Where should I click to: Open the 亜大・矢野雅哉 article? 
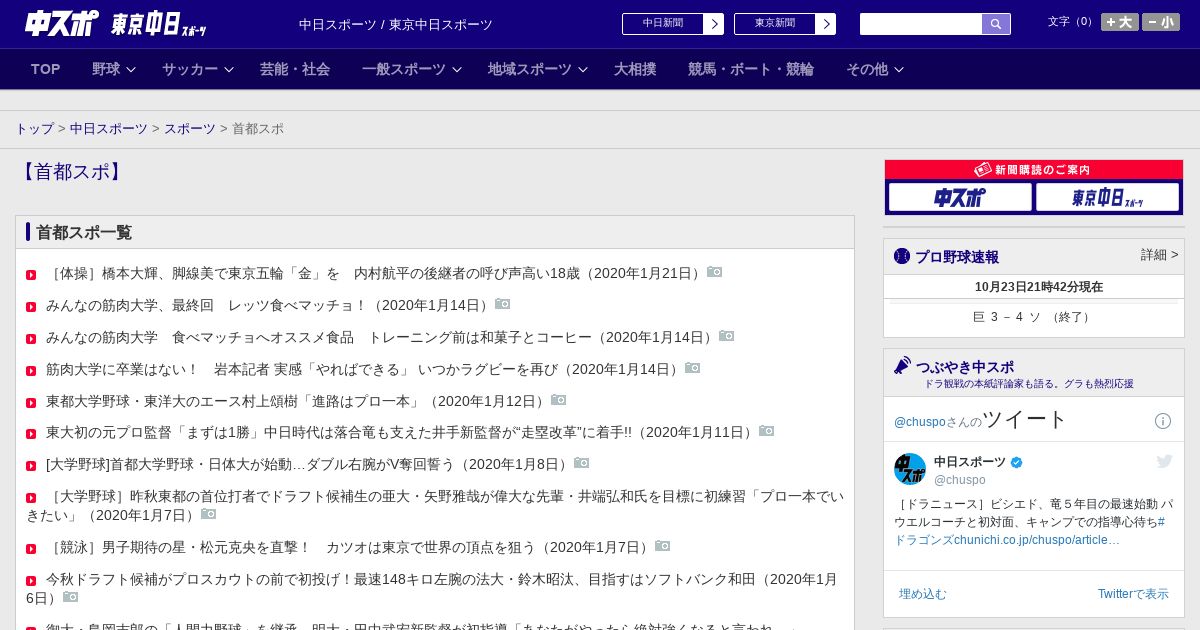click(435, 505)
